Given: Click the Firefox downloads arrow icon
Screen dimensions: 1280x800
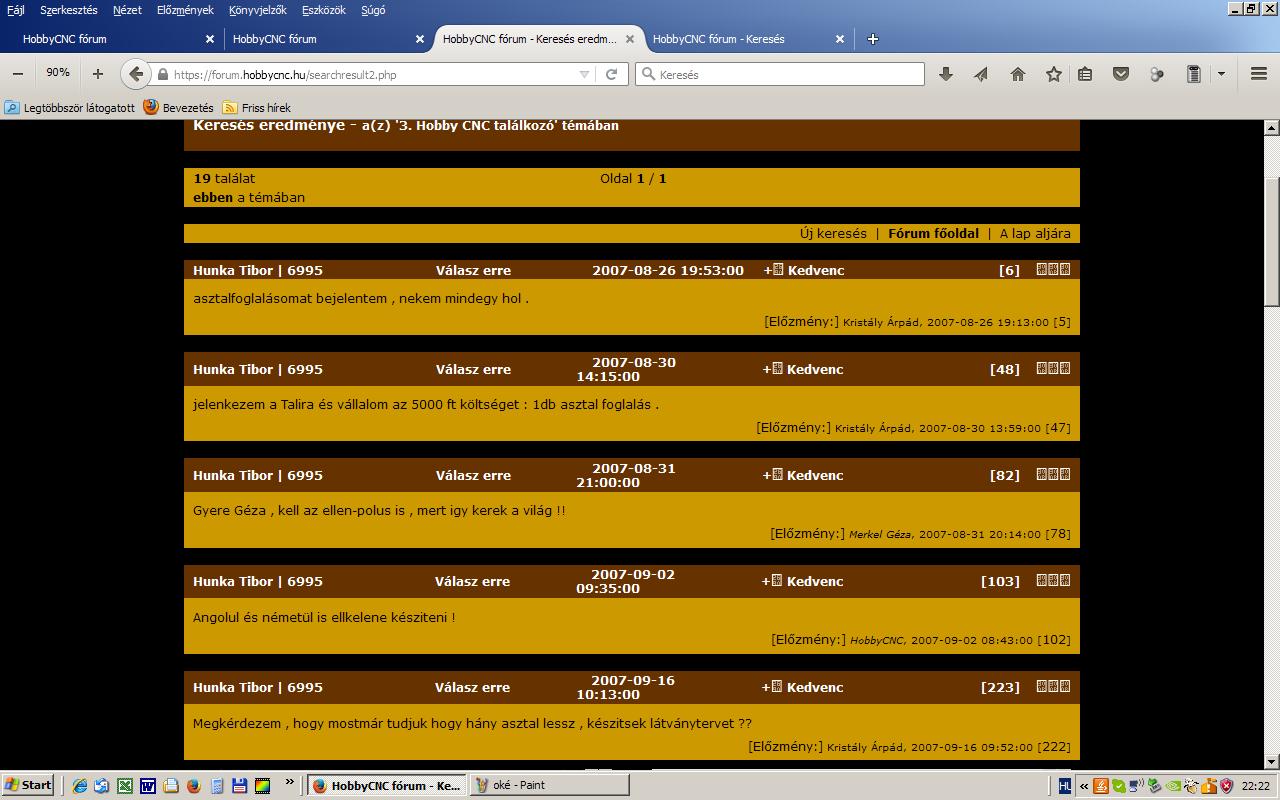Looking at the screenshot, I should 945,74.
